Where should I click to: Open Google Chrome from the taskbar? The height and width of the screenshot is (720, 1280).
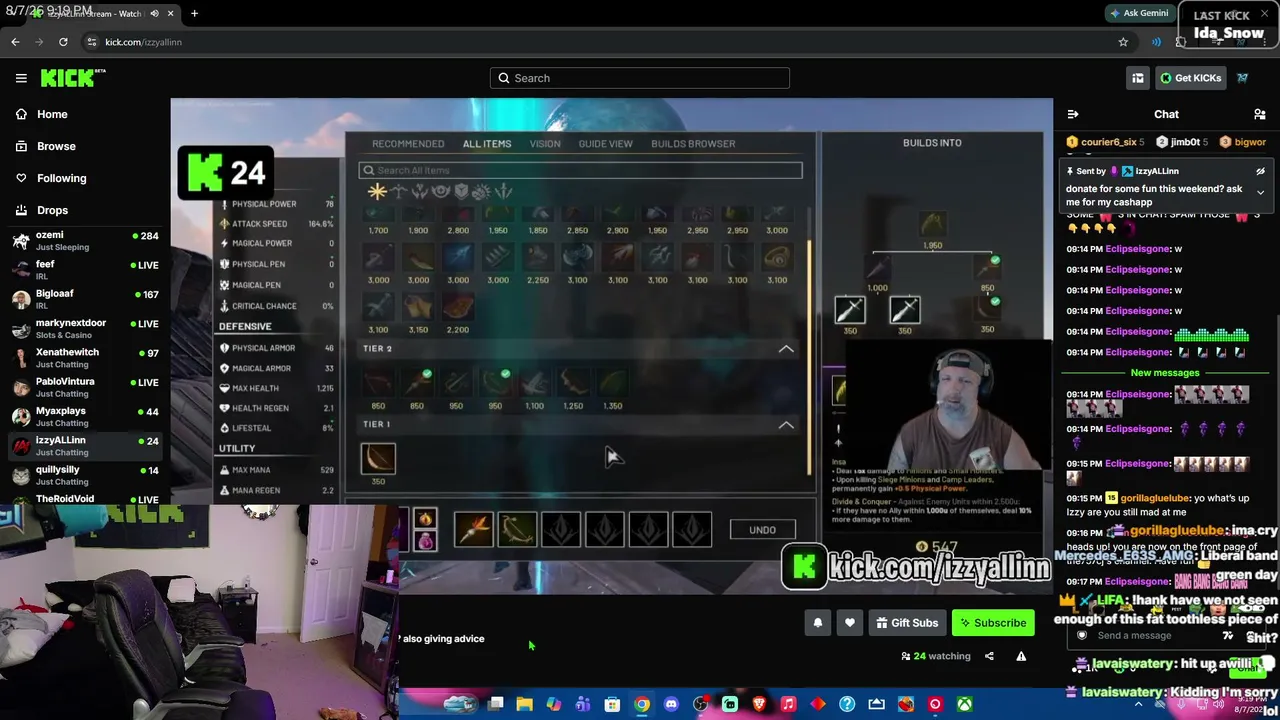pyautogui.click(x=642, y=705)
